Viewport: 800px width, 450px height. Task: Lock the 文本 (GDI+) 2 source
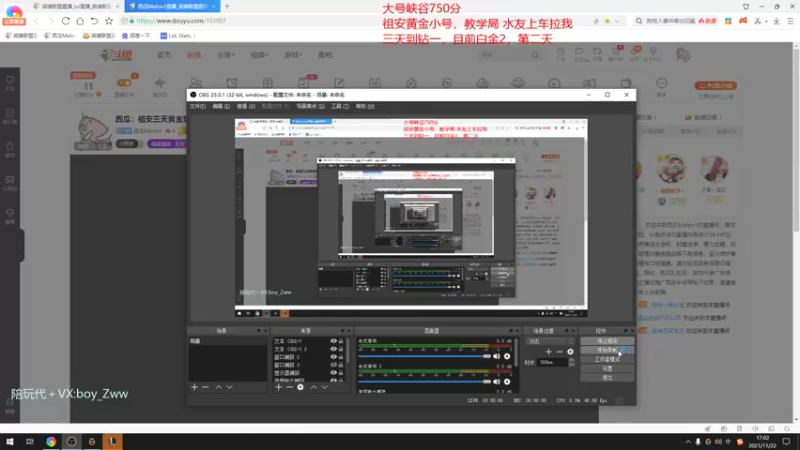click(x=341, y=349)
